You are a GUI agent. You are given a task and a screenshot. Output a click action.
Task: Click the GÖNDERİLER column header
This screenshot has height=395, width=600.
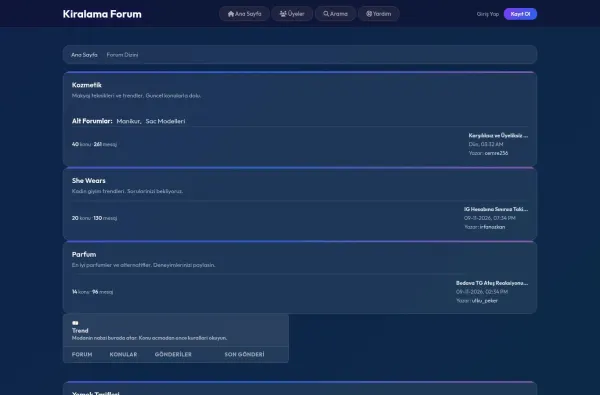[x=173, y=354]
